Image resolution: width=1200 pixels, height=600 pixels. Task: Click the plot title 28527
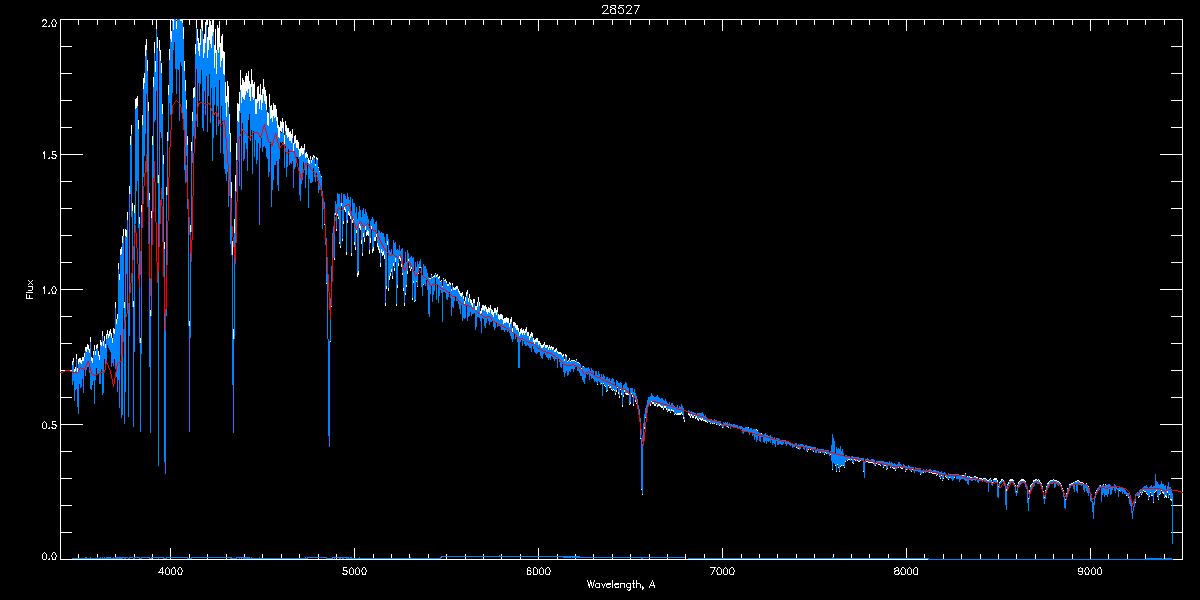(x=620, y=8)
